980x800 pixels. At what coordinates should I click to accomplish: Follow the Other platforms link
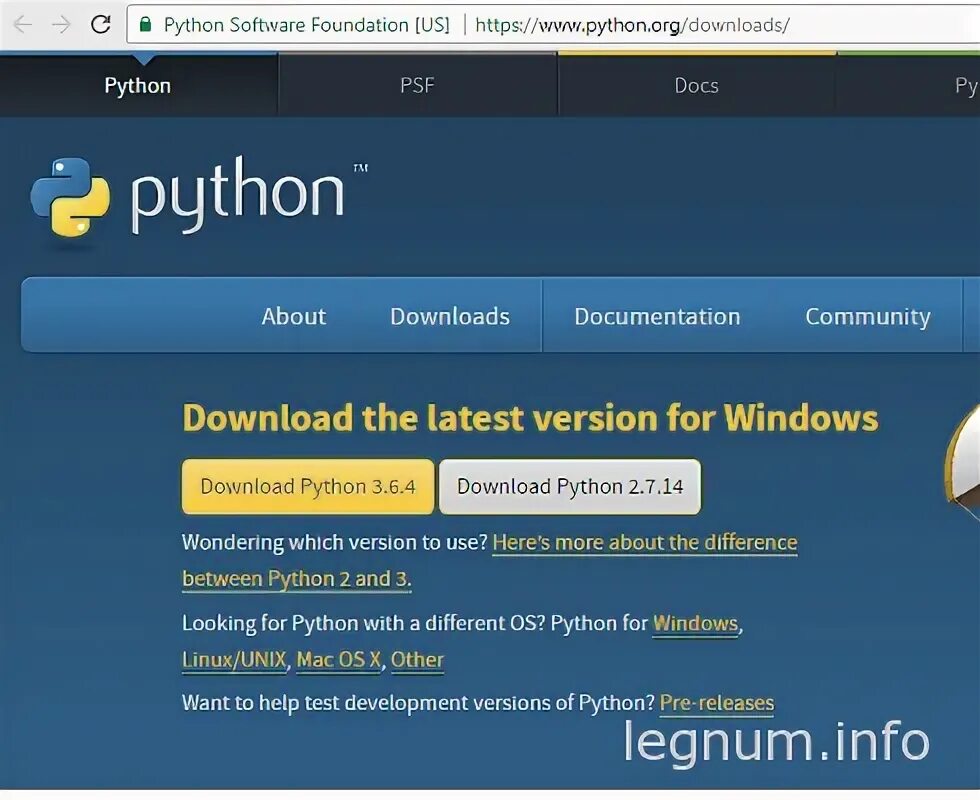pyautogui.click(x=418, y=660)
